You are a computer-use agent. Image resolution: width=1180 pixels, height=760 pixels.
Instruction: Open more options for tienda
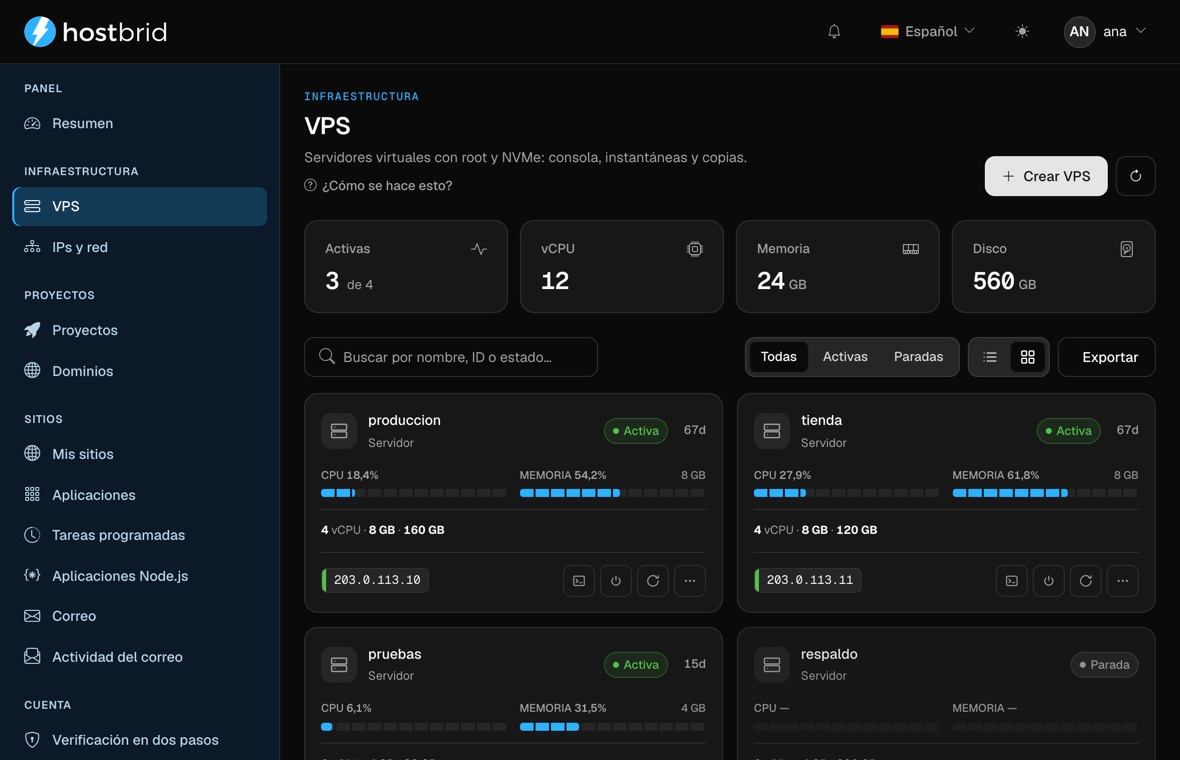click(1122, 581)
